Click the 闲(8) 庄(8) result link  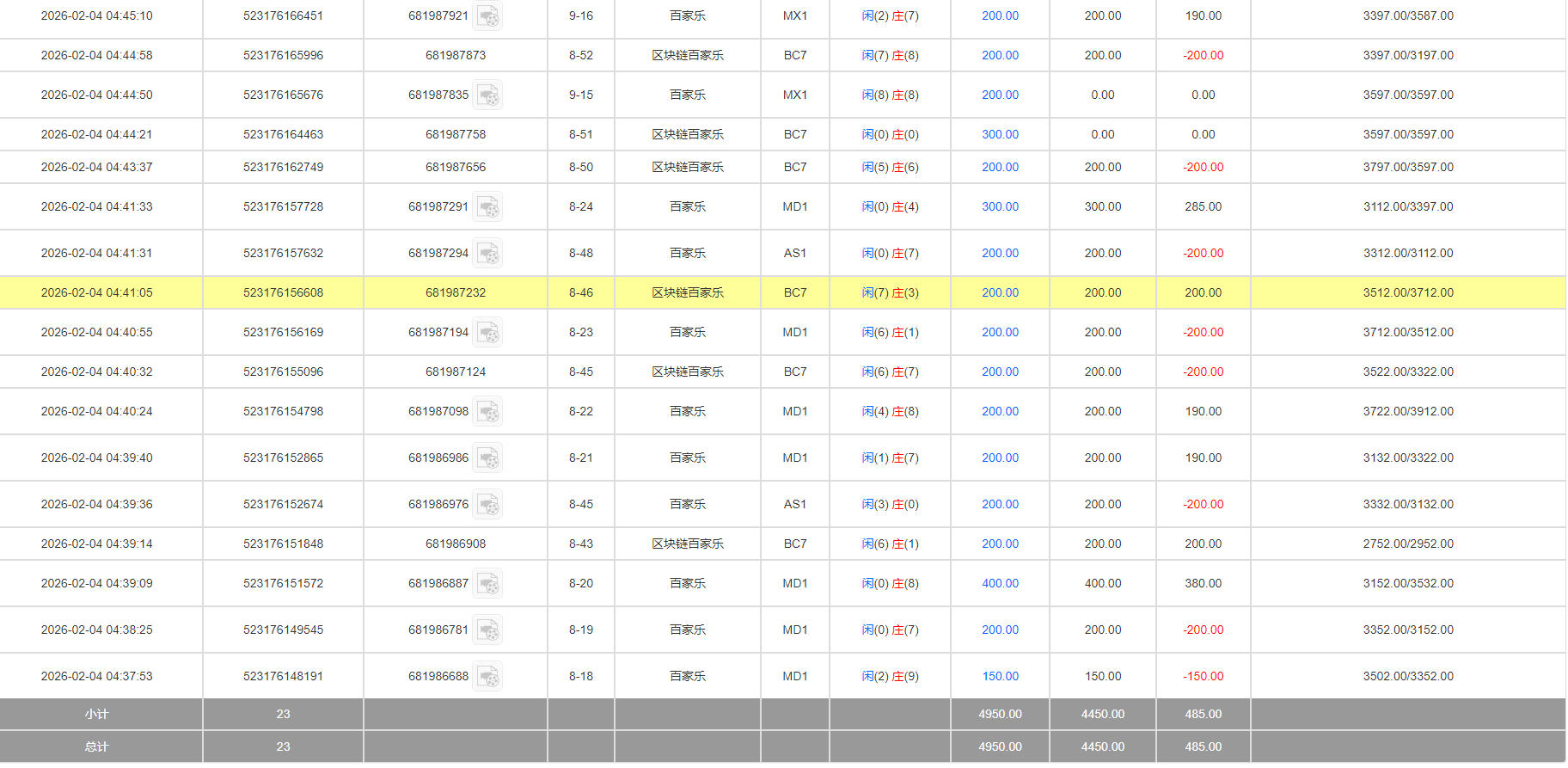(890, 95)
